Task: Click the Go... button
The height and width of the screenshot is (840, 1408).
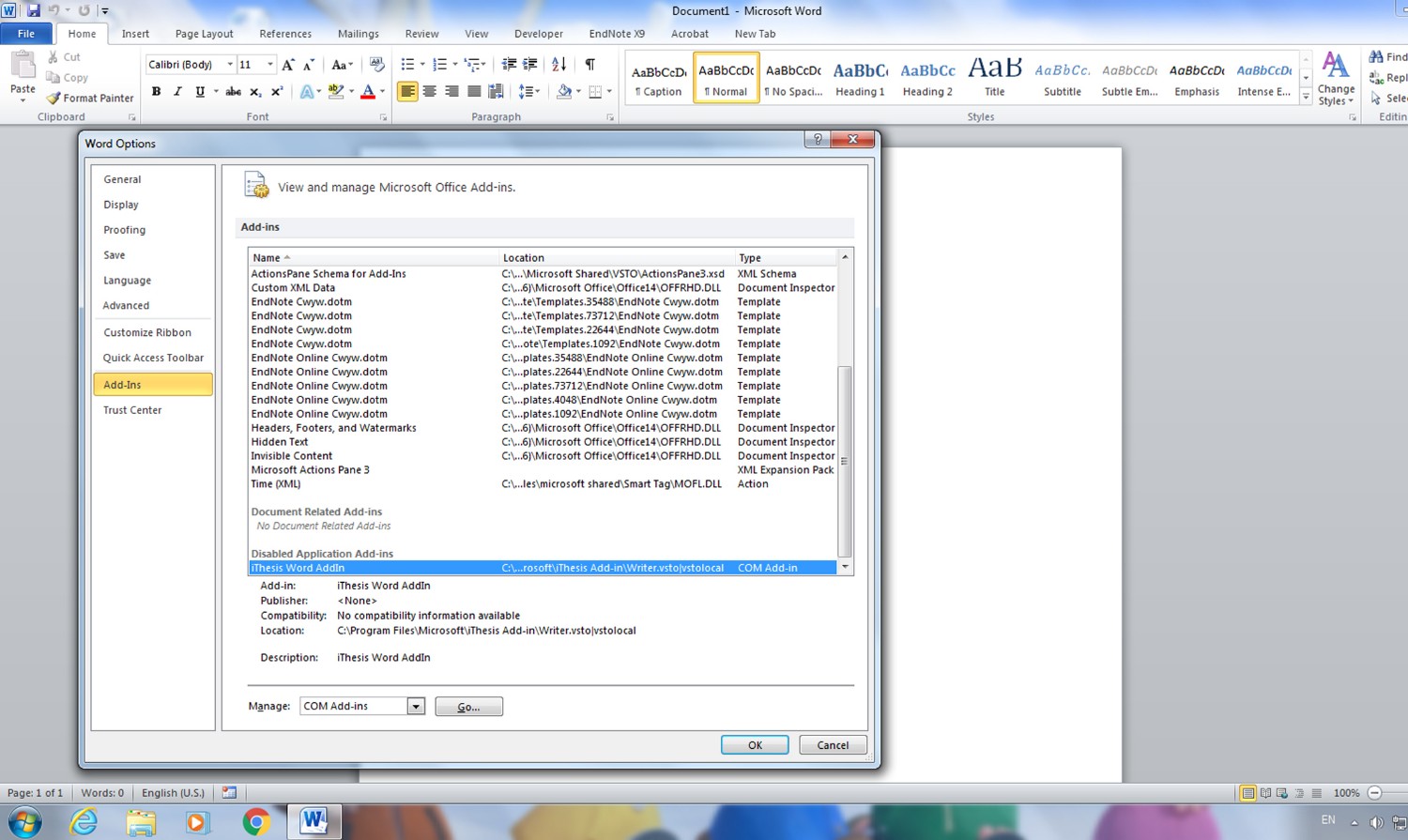Action: (x=468, y=707)
